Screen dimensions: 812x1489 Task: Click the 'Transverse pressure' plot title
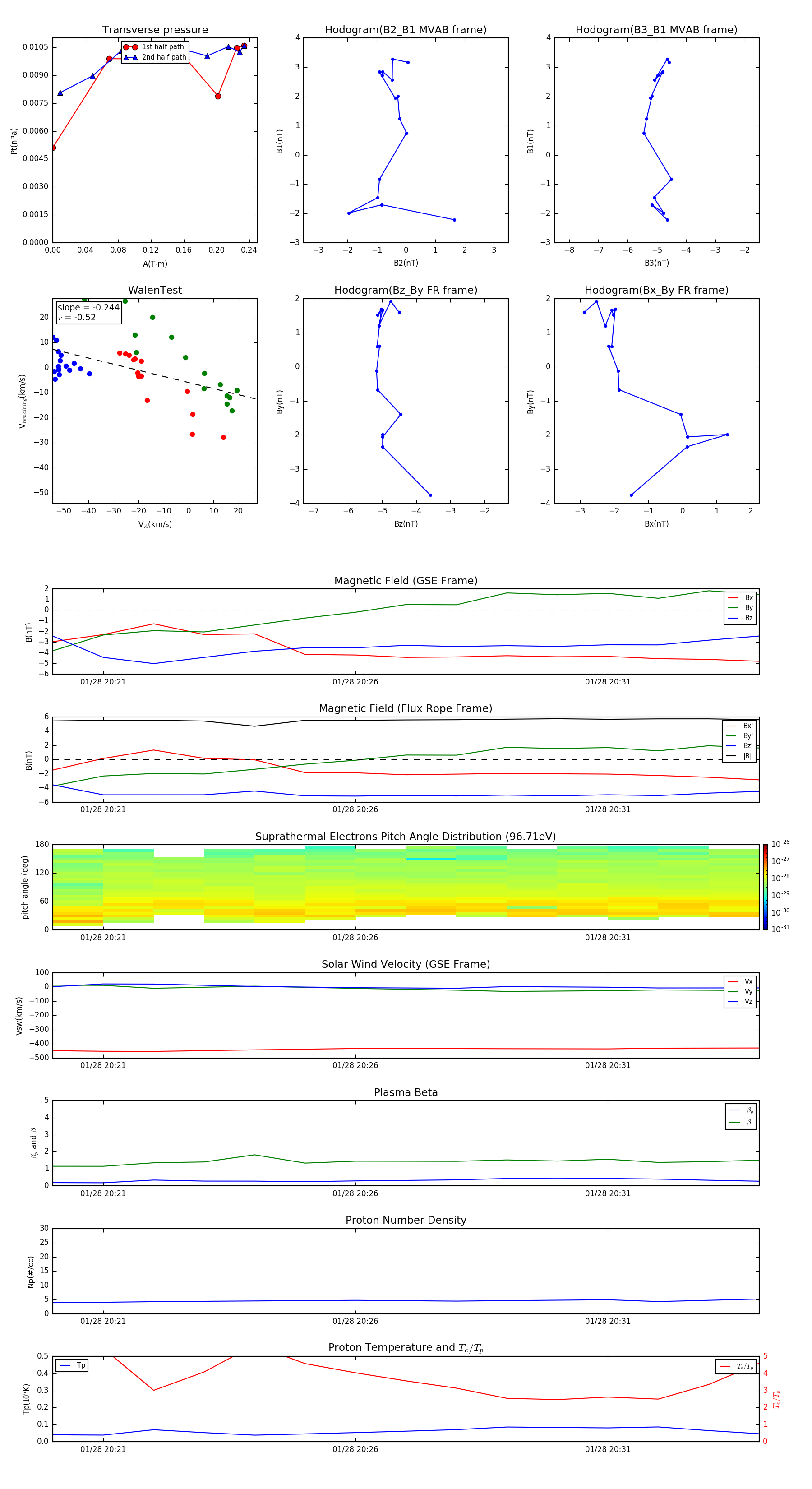point(155,30)
